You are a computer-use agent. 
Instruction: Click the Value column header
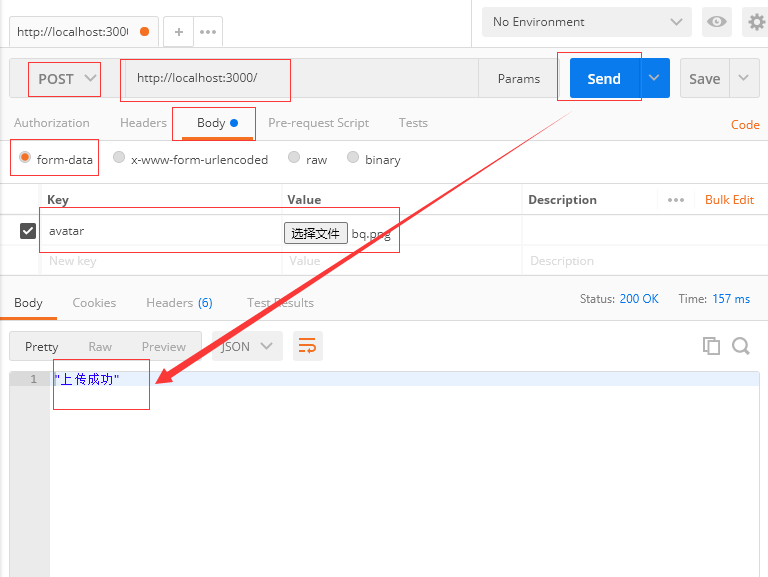304,200
